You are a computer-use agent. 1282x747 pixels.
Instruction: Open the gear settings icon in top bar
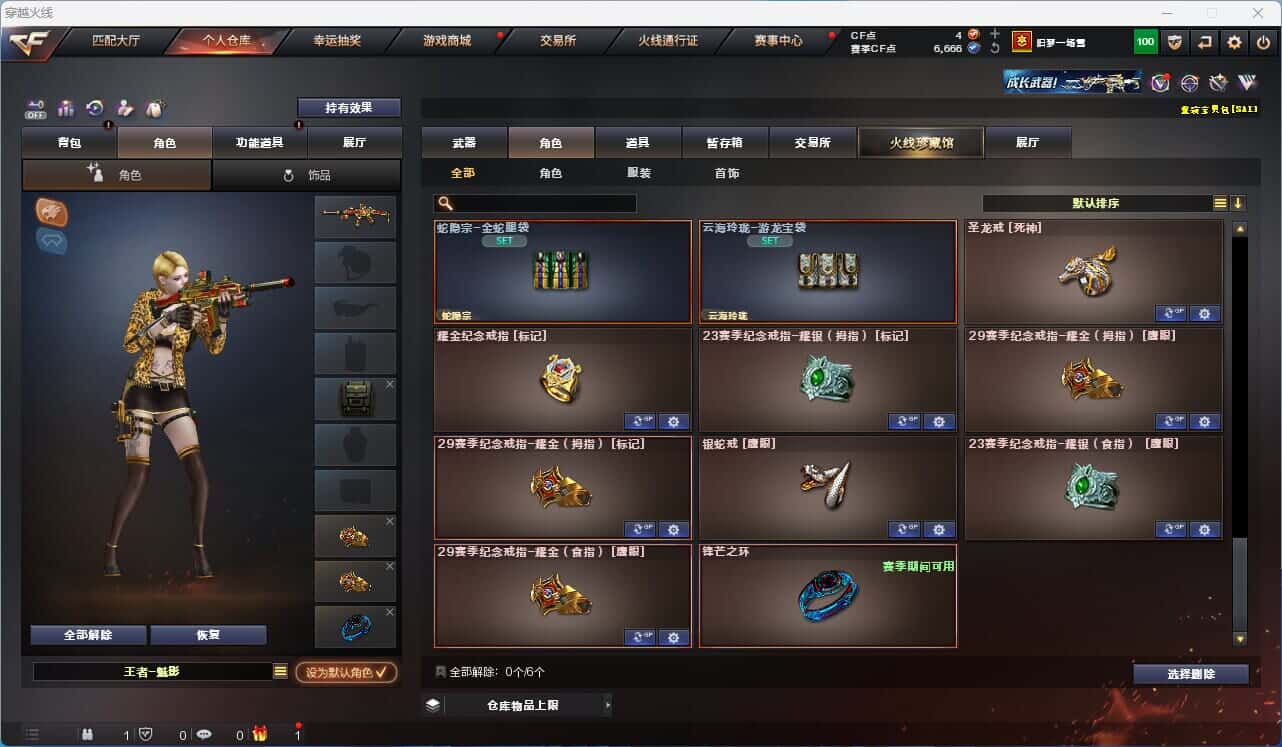point(1234,42)
